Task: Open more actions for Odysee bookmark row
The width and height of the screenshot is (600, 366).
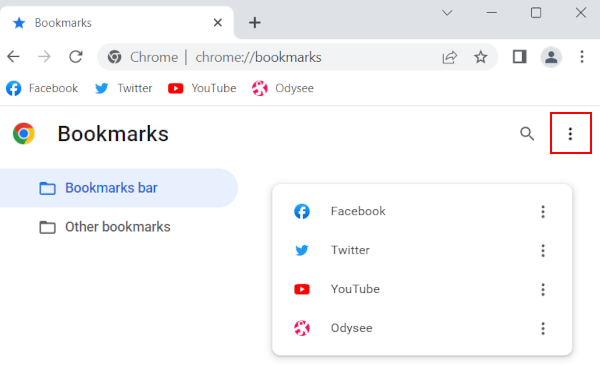Action: [x=543, y=328]
